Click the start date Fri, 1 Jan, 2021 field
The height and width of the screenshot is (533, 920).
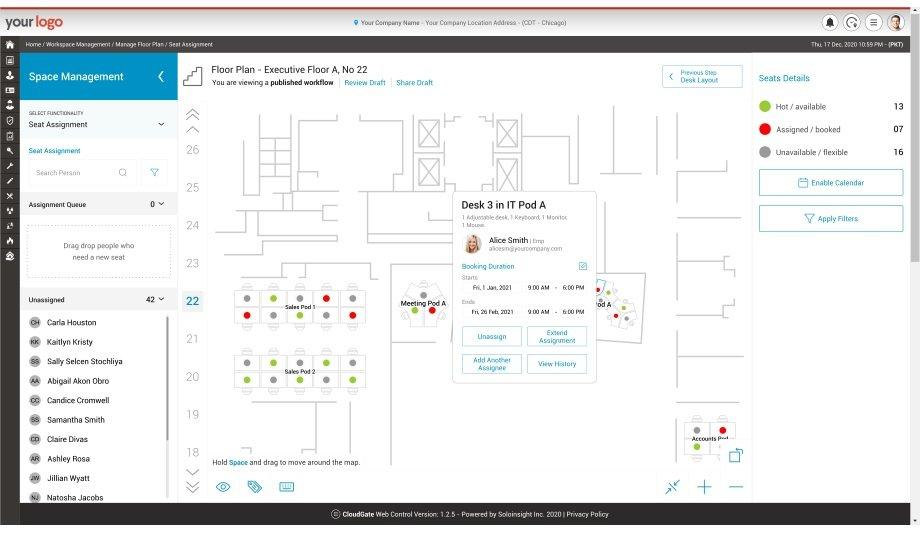(492, 288)
